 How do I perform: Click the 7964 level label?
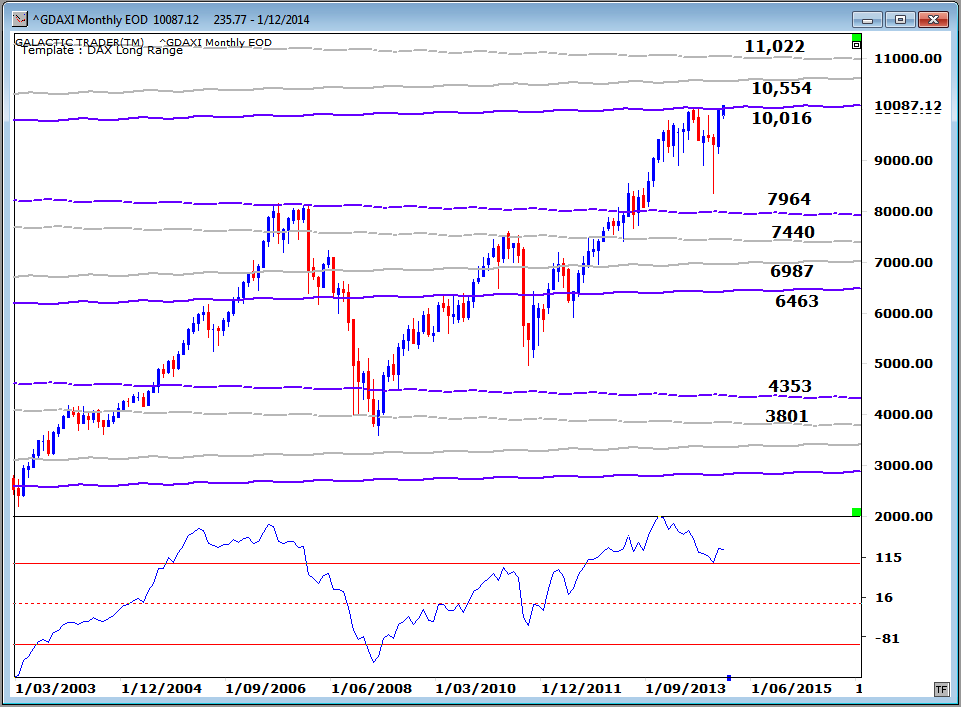(789, 199)
